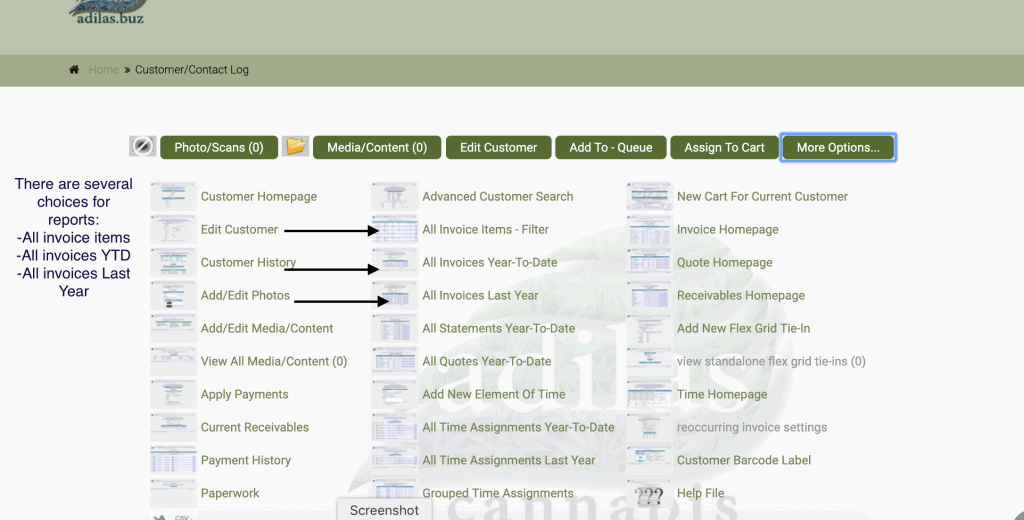This screenshot has width=1024, height=520.
Task: Click thumbnail beside Paperwork
Action: (x=173, y=493)
